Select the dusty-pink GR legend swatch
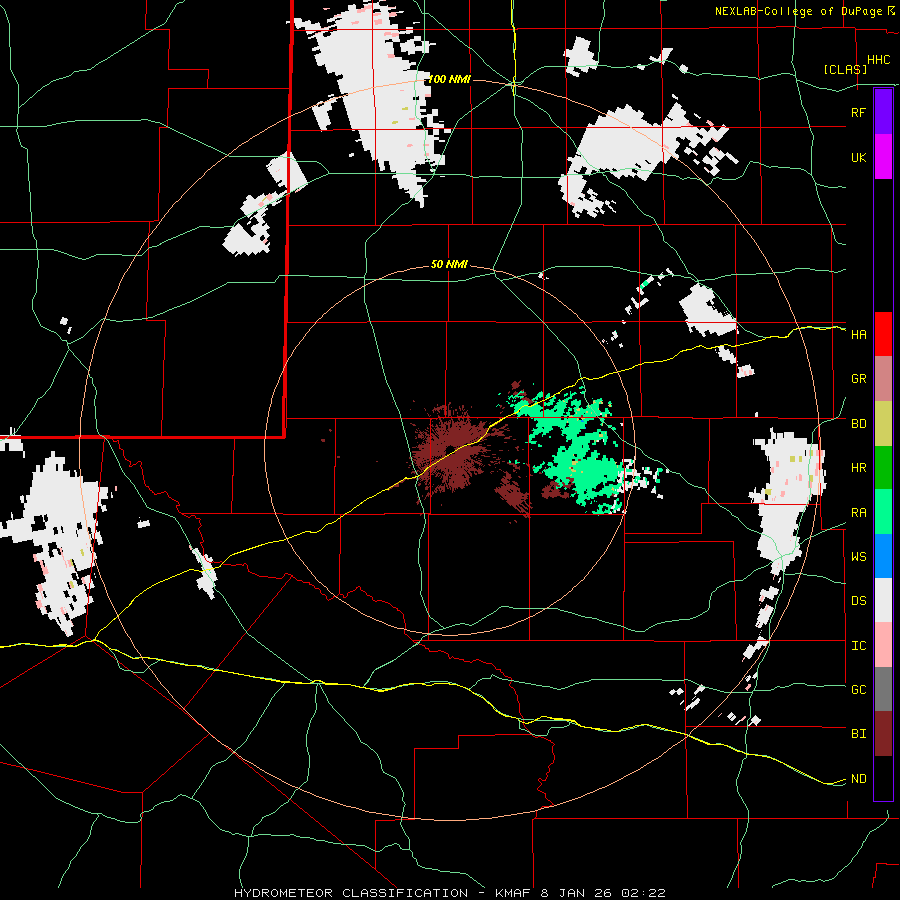The width and height of the screenshot is (900, 900). 883,378
